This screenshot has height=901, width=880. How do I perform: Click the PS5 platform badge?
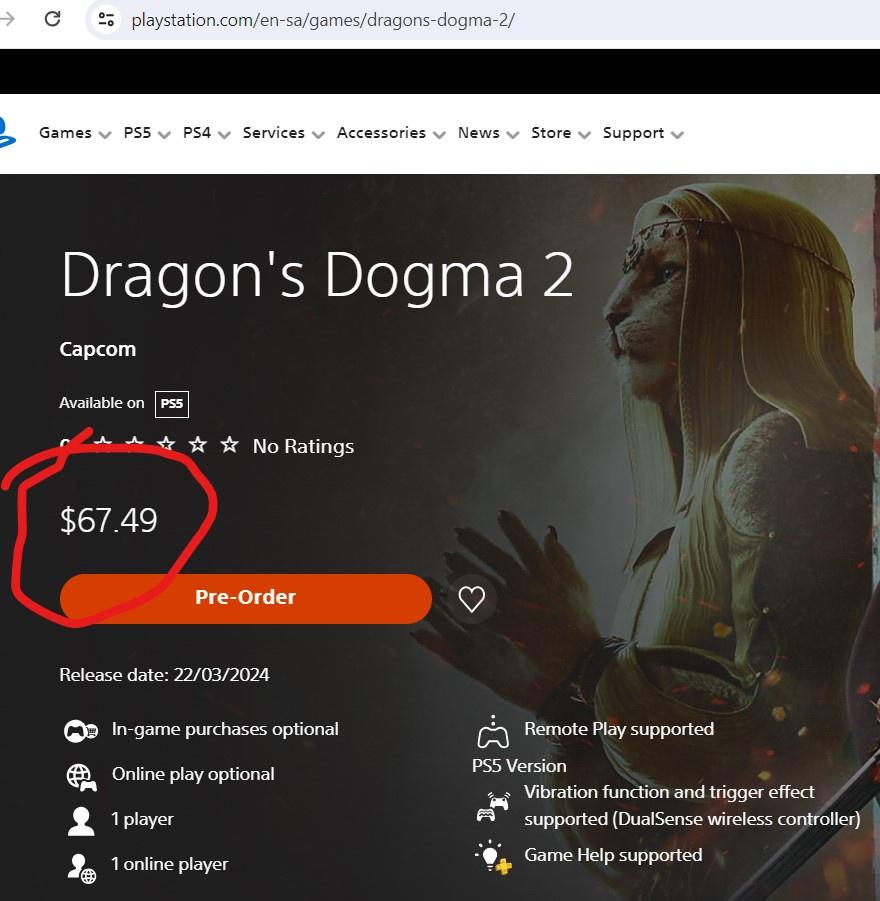point(172,404)
